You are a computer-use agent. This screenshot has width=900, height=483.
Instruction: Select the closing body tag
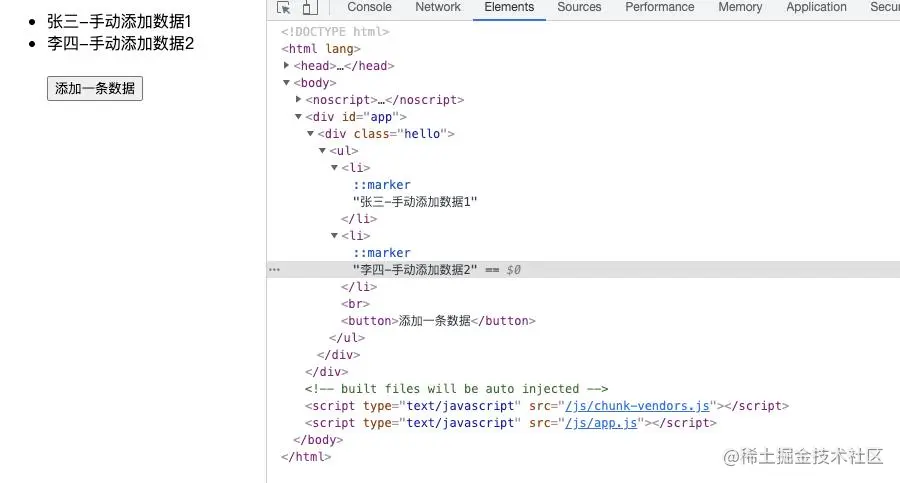click(x=318, y=440)
